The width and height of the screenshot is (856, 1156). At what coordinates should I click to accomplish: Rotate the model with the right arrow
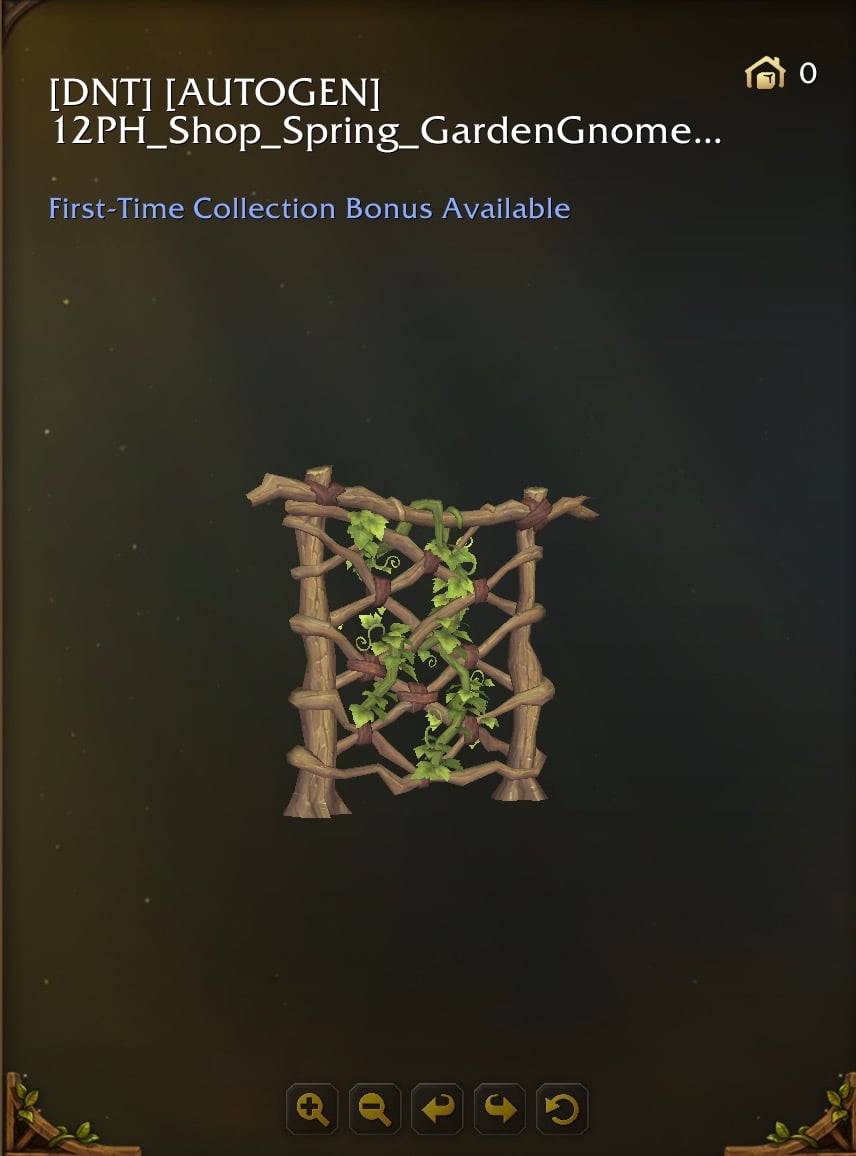[x=500, y=1108]
